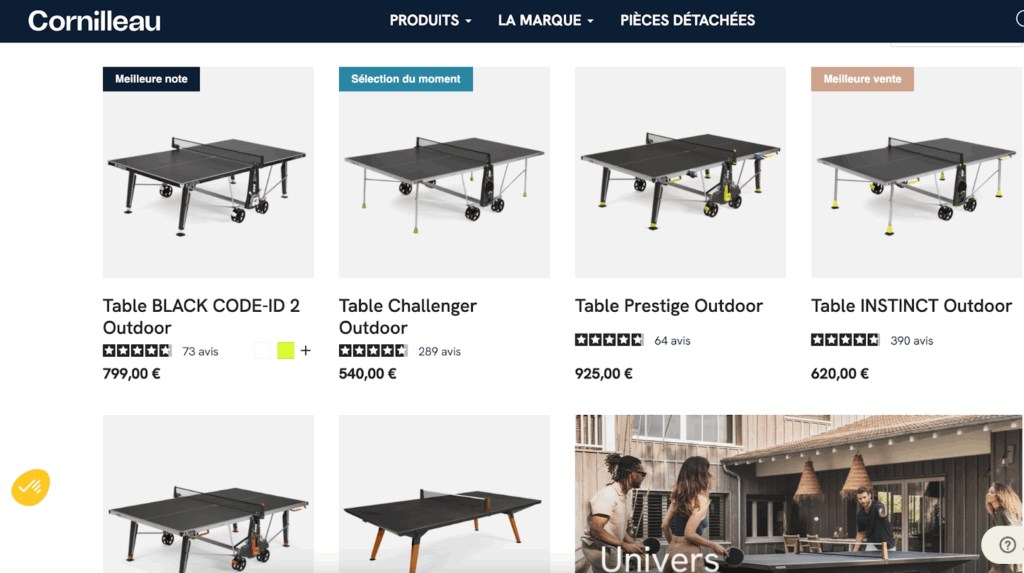The image size is (1024, 573).
Task: Click the 289 avis reviews link
Action: [x=440, y=352]
